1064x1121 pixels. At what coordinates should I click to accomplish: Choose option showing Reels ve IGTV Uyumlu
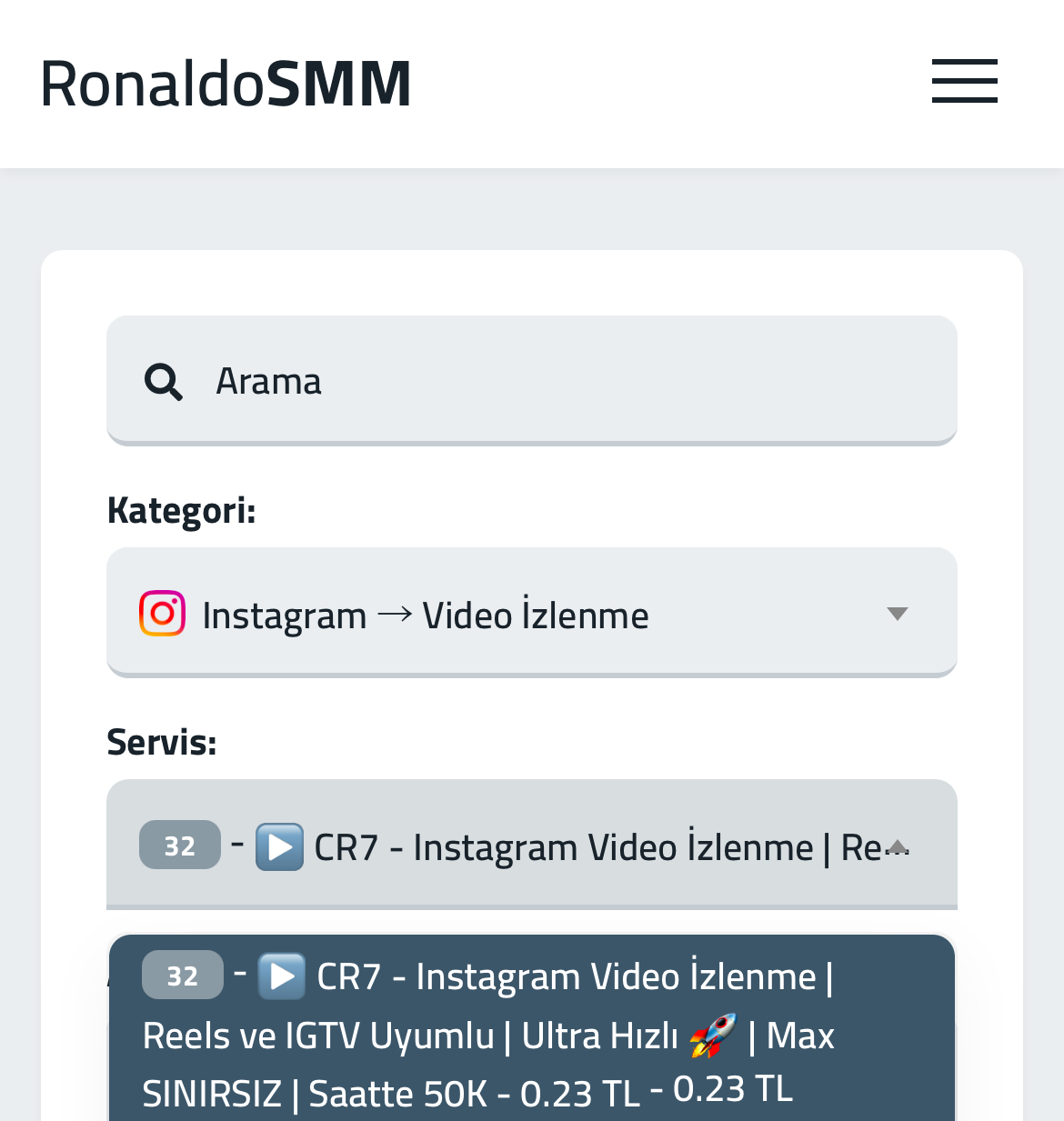[x=532, y=1029]
